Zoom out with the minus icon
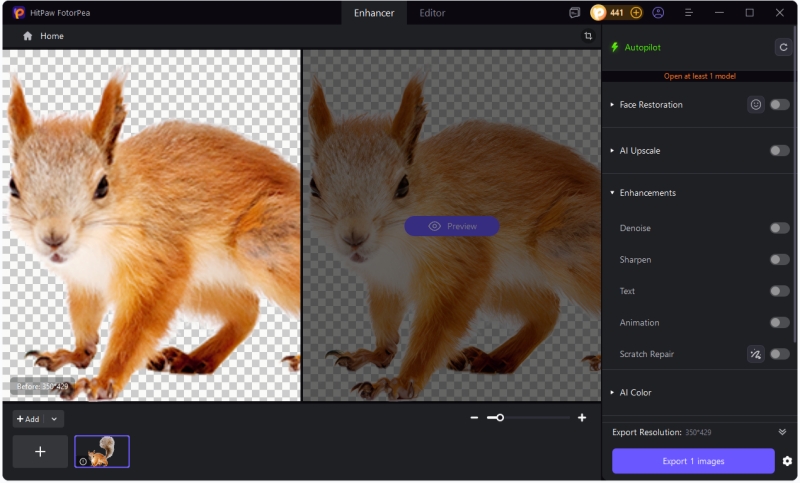Viewport: 800px width, 483px height. tap(474, 418)
